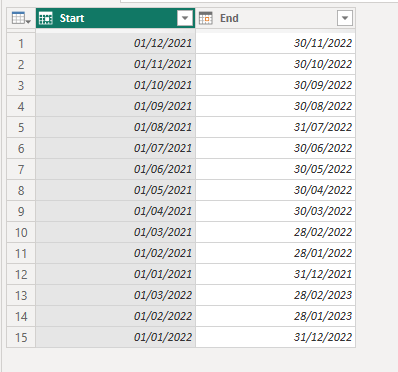
Task: Select row number 10
Action: tap(21, 232)
